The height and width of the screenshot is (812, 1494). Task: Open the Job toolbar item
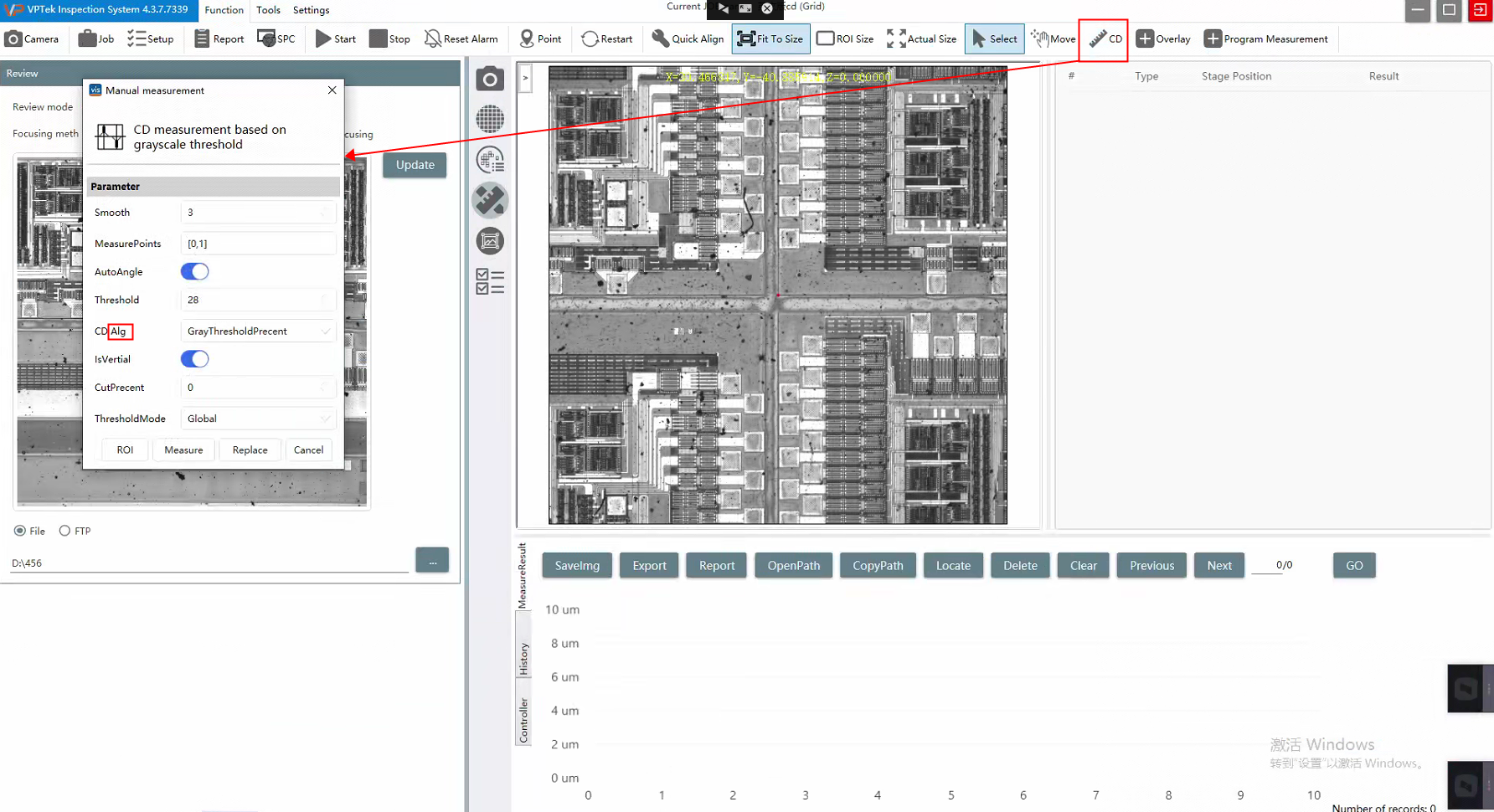(x=95, y=39)
